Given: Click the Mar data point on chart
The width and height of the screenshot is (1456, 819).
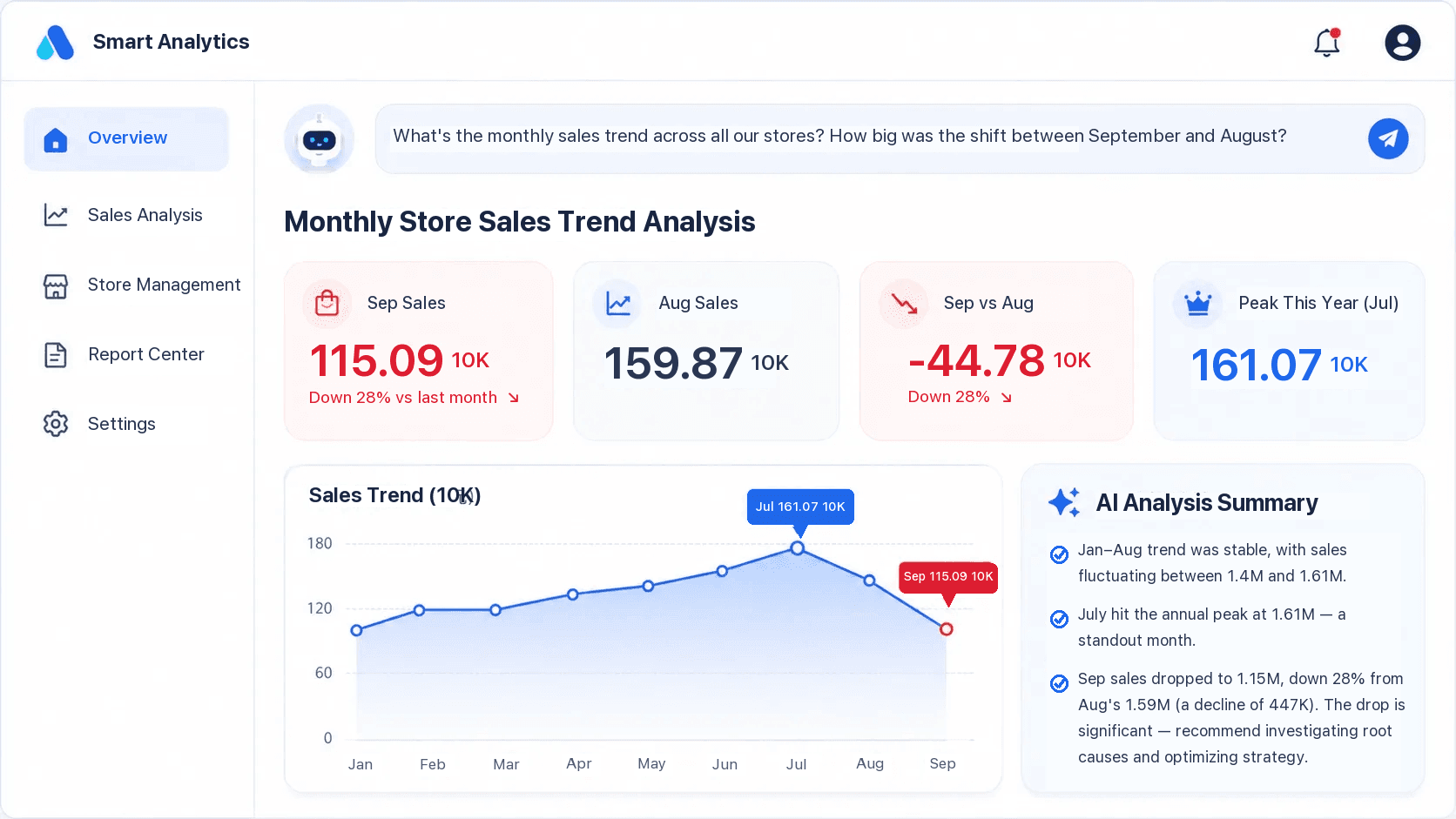Looking at the screenshot, I should (x=495, y=610).
